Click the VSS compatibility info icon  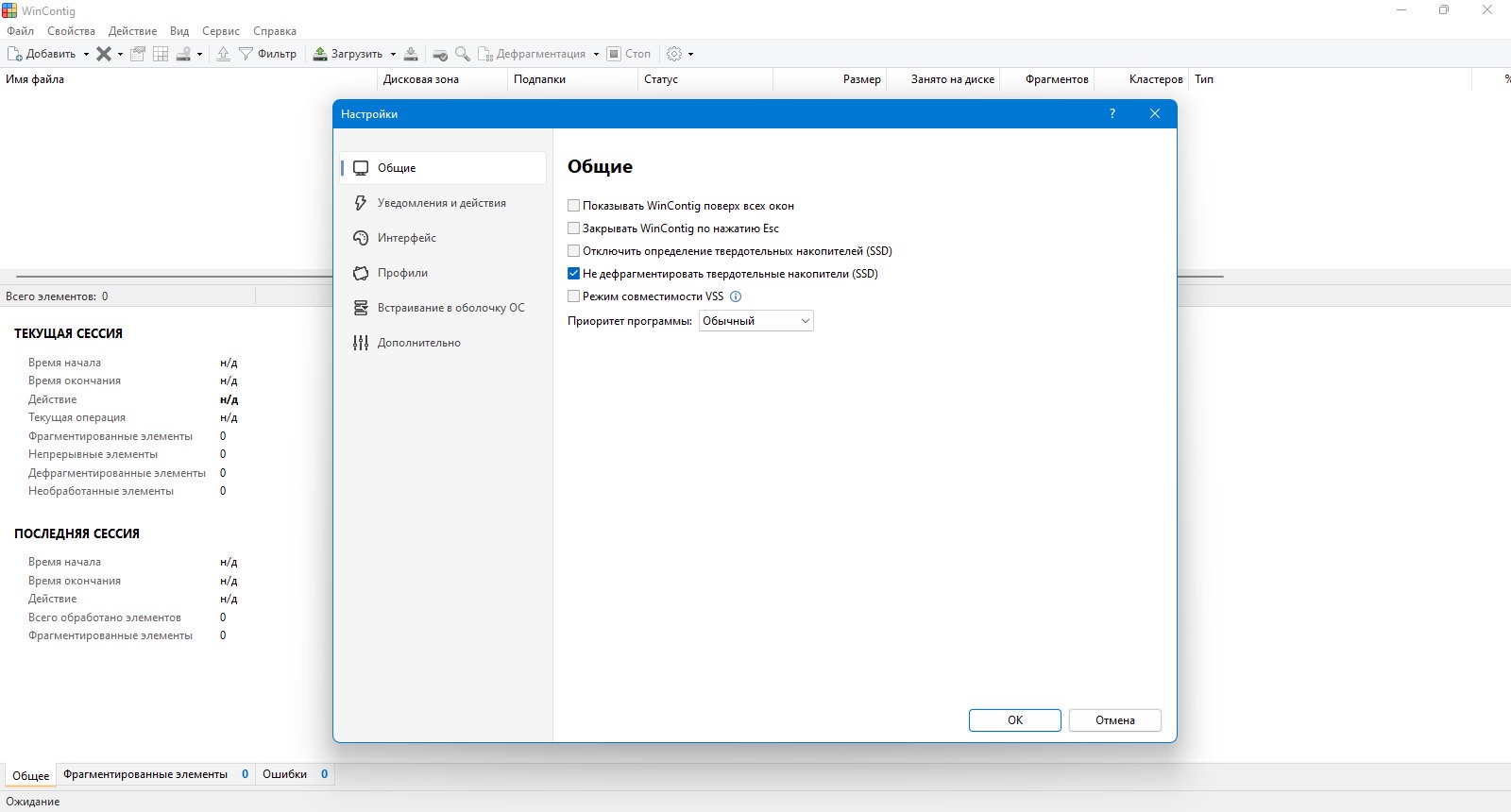[x=736, y=296]
